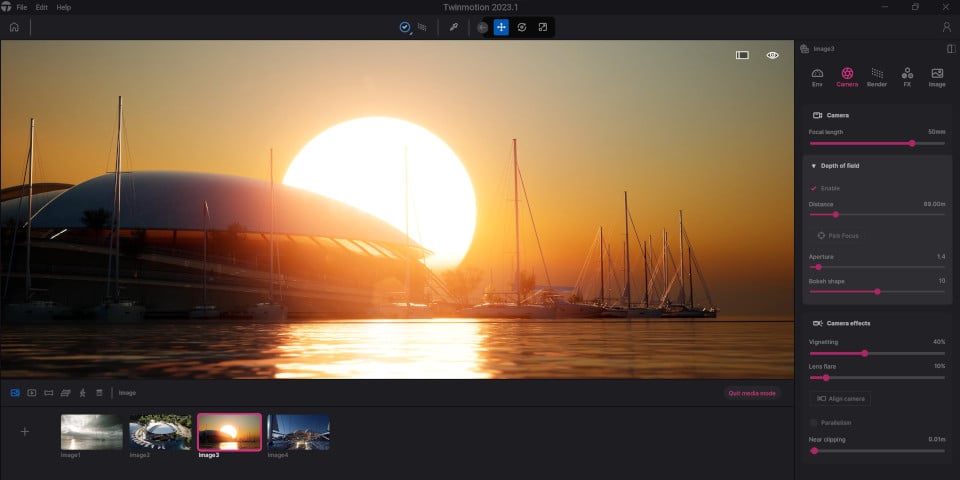Image resolution: width=960 pixels, height=480 pixels.
Task: Select the Image4 thumbnail
Action: (x=298, y=432)
